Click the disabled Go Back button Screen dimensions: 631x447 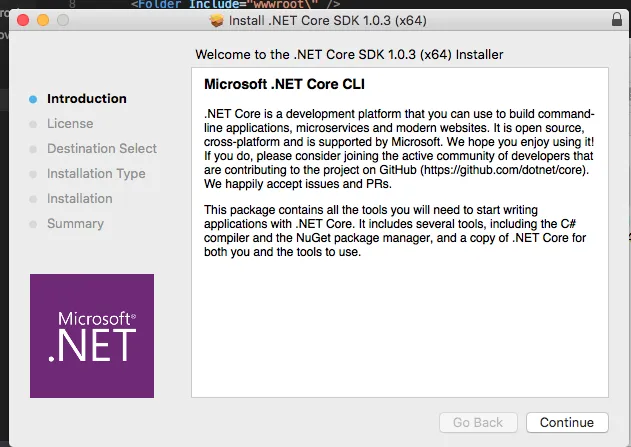[x=478, y=422]
